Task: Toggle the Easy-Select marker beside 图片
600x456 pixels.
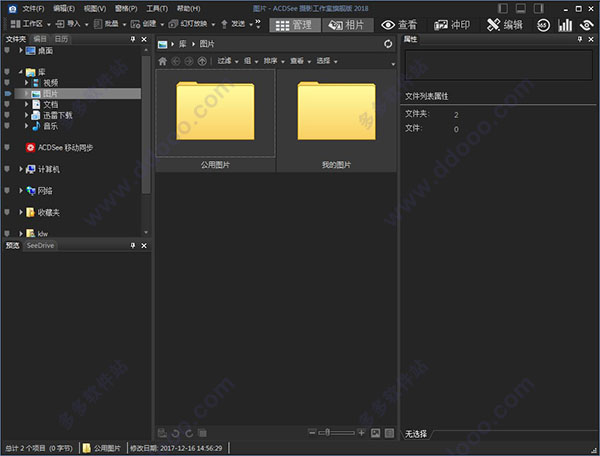Action: [8, 93]
